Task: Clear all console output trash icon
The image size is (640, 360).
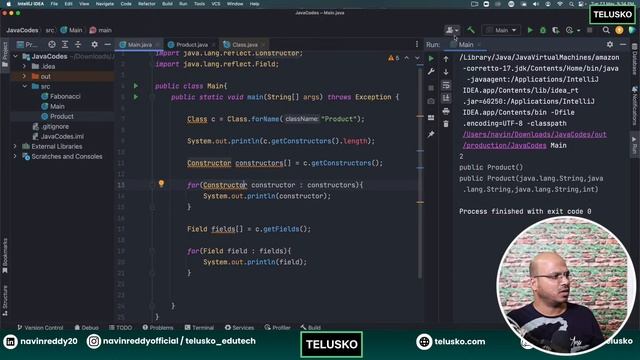Action: click(446, 124)
